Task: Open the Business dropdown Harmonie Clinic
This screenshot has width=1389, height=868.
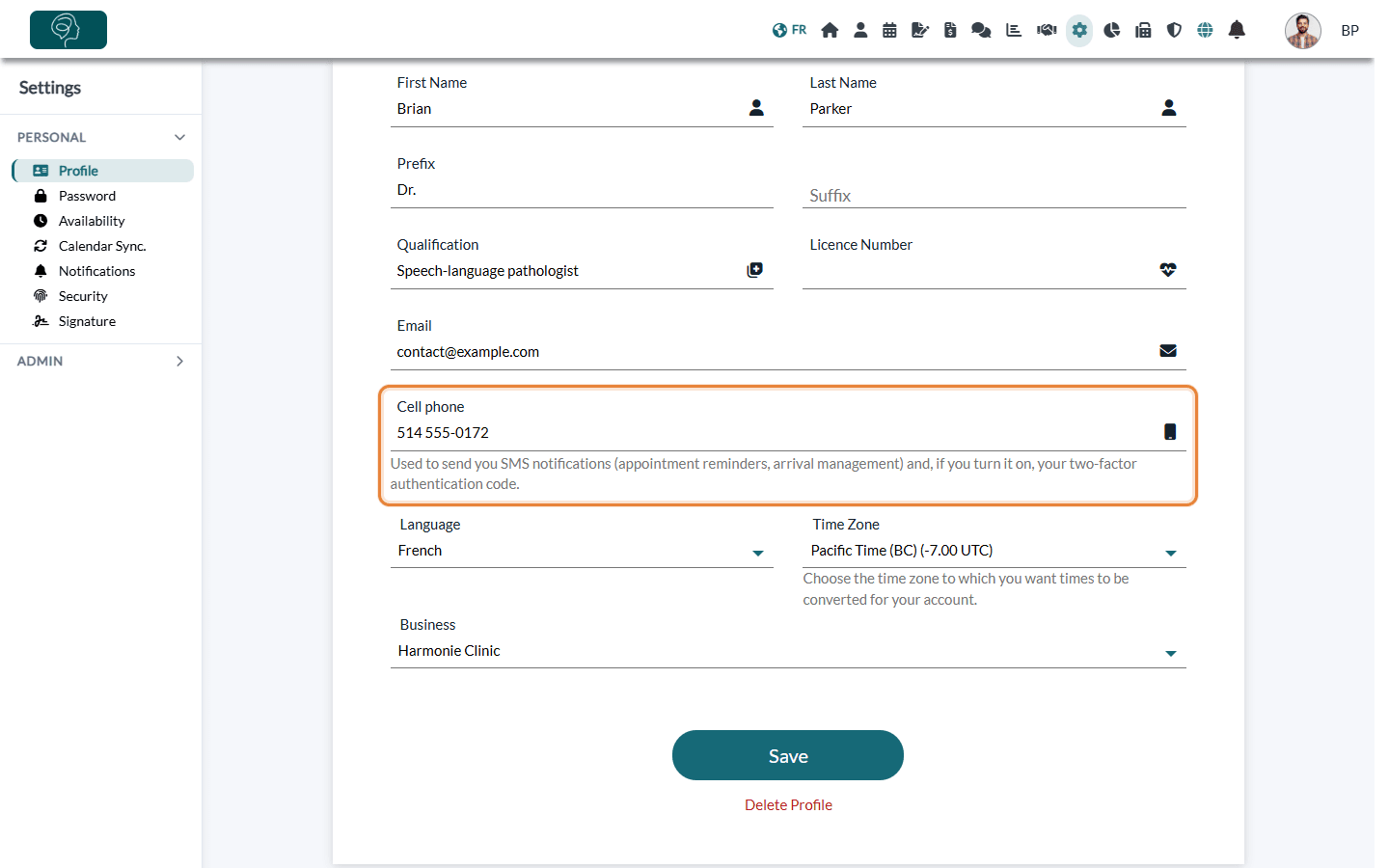Action: (x=788, y=651)
